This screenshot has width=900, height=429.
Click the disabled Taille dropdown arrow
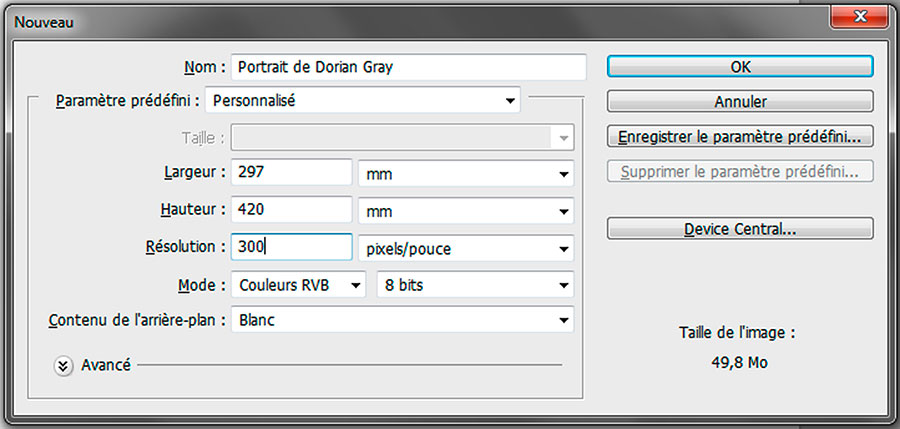point(563,138)
